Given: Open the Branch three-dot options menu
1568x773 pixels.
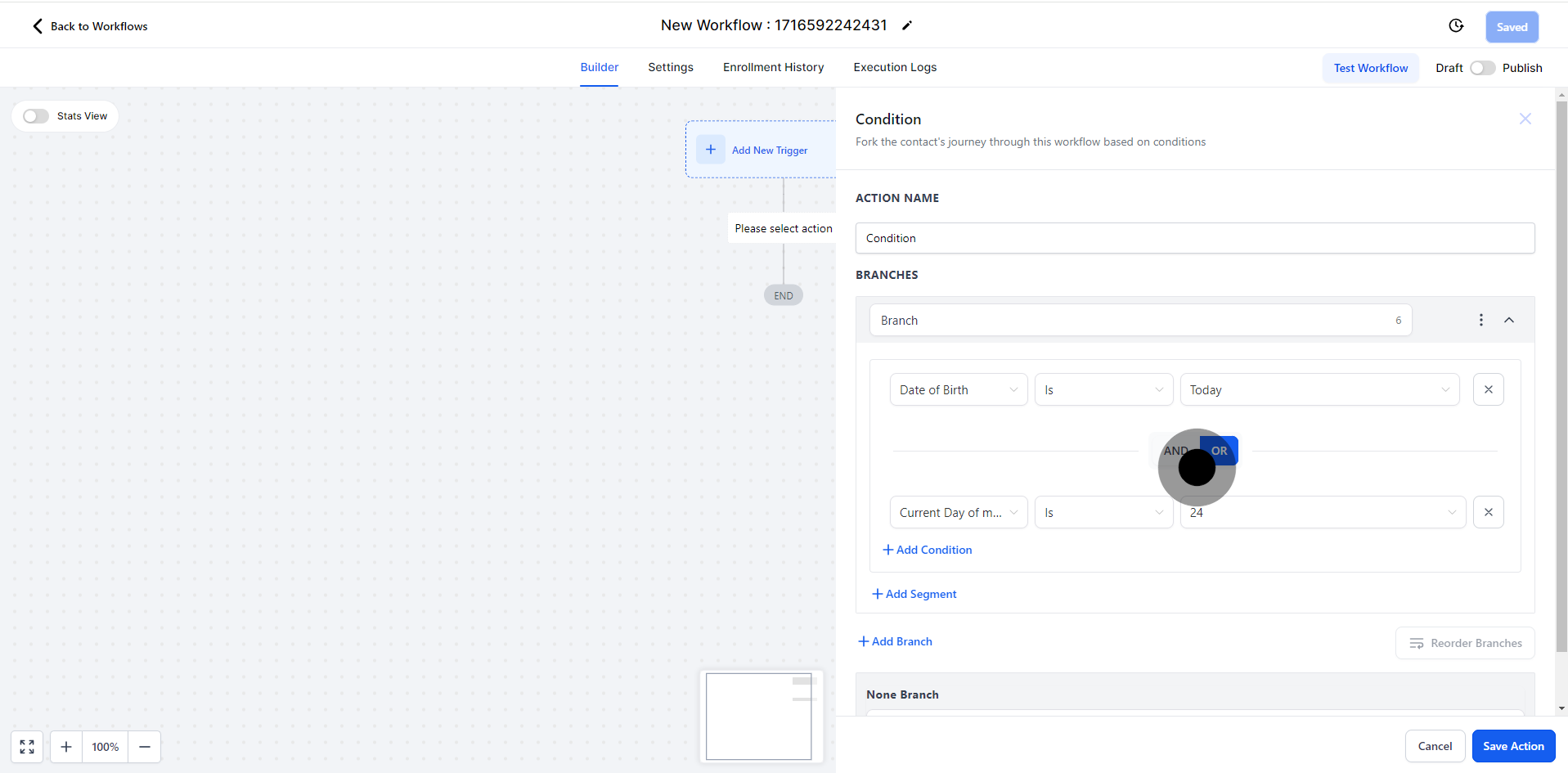Looking at the screenshot, I should pos(1480,320).
